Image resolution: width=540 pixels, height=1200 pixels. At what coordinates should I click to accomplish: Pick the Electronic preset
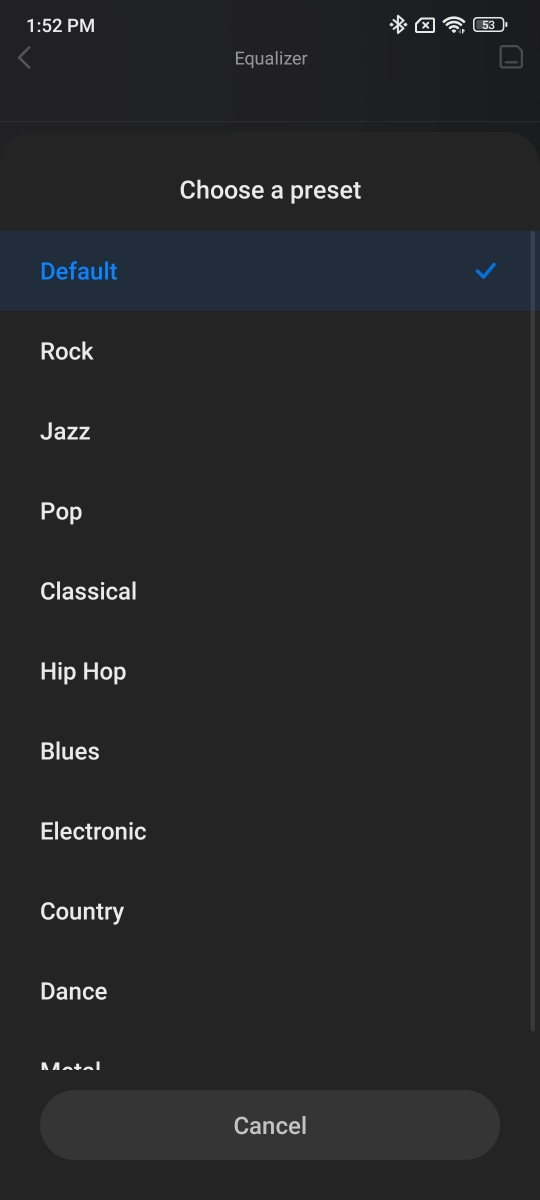point(270,831)
